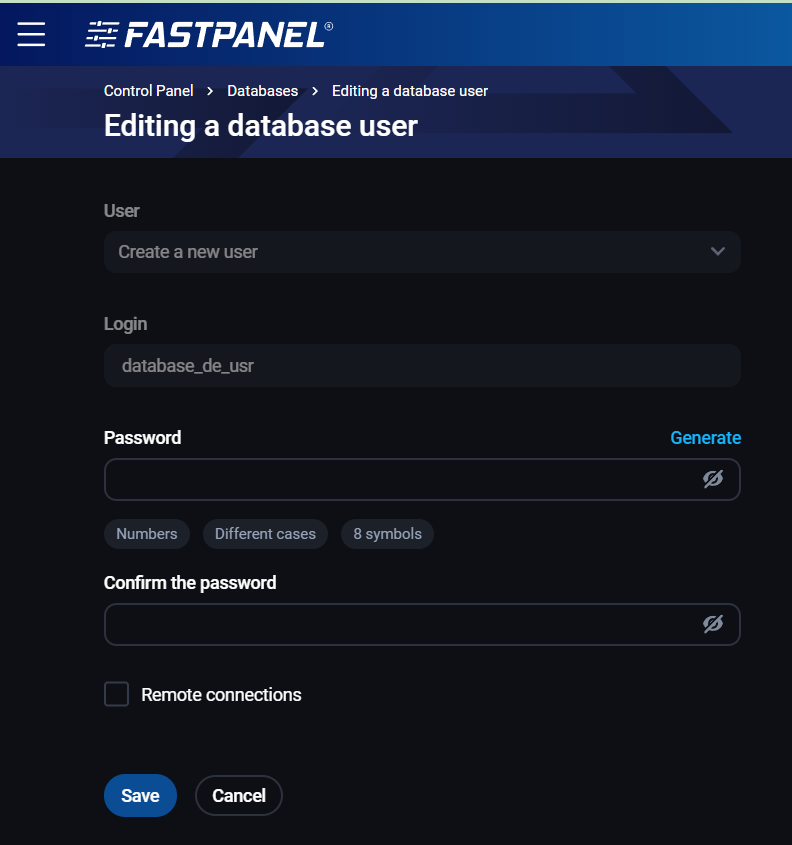792x845 pixels.
Task: Navigate to Databases breadcrumb
Action: (262, 91)
